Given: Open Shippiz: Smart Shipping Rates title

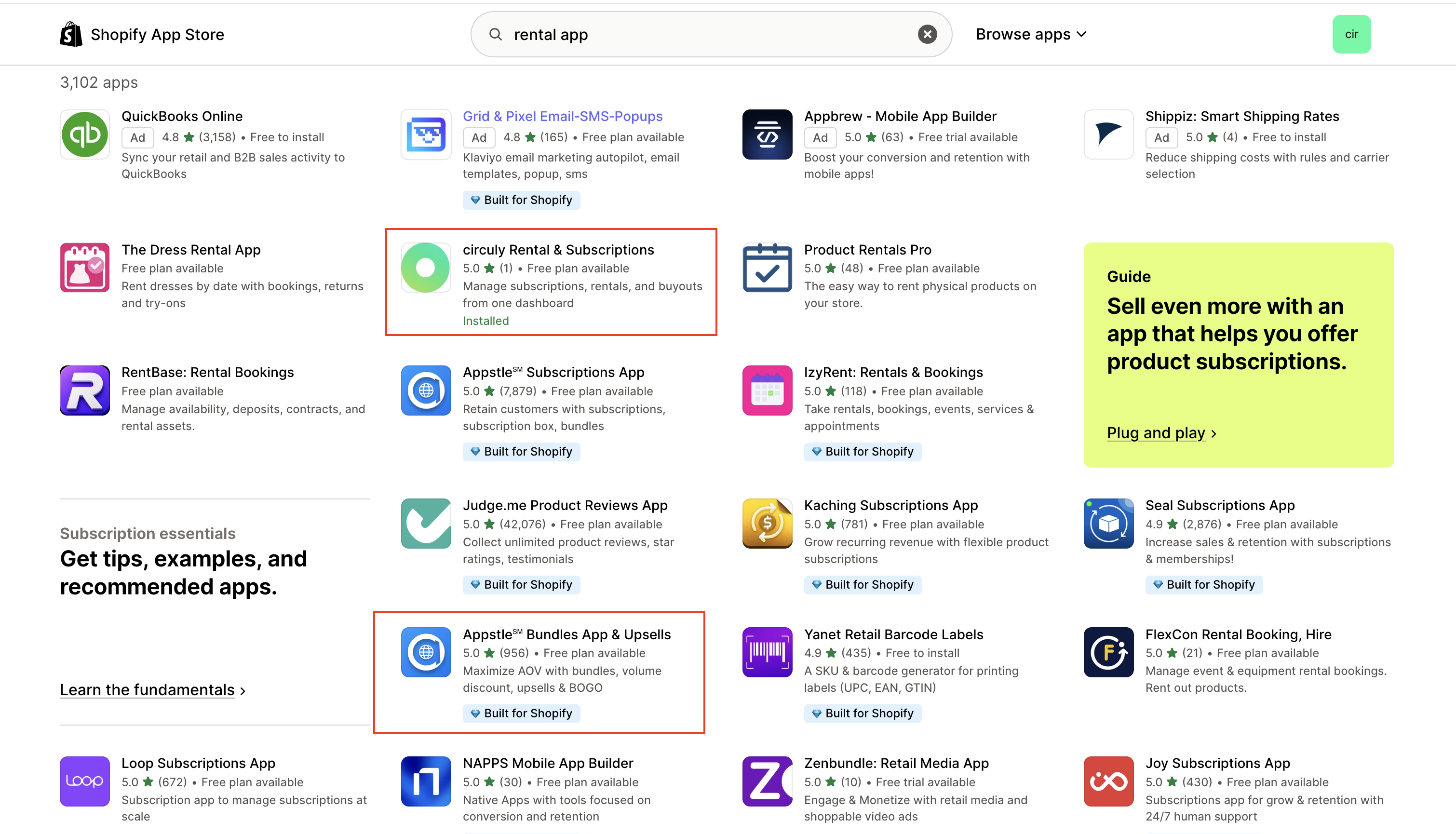Looking at the screenshot, I should click(x=1242, y=116).
